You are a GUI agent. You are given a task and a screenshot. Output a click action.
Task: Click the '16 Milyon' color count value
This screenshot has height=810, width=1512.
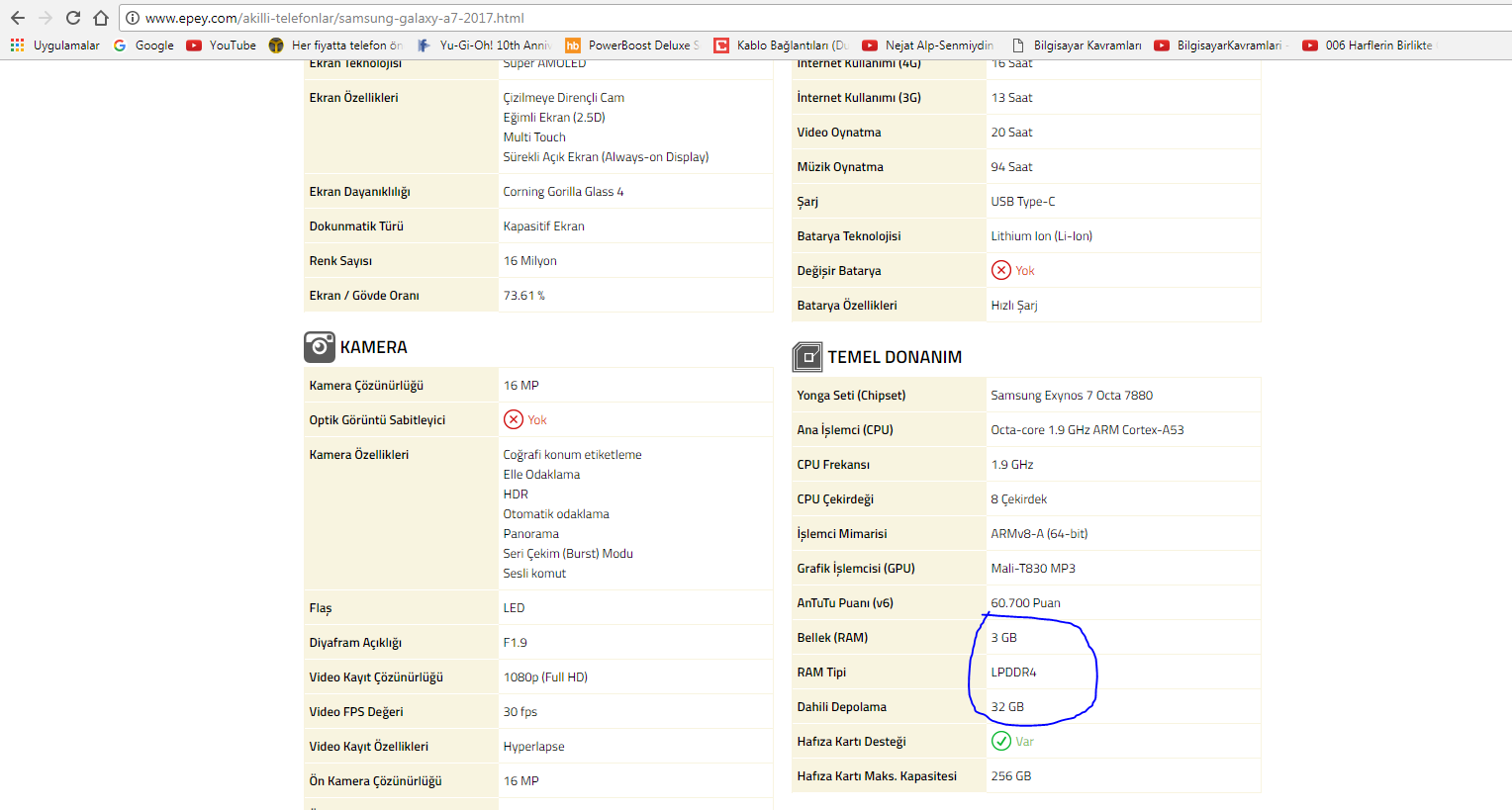click(x=530, y=261)
